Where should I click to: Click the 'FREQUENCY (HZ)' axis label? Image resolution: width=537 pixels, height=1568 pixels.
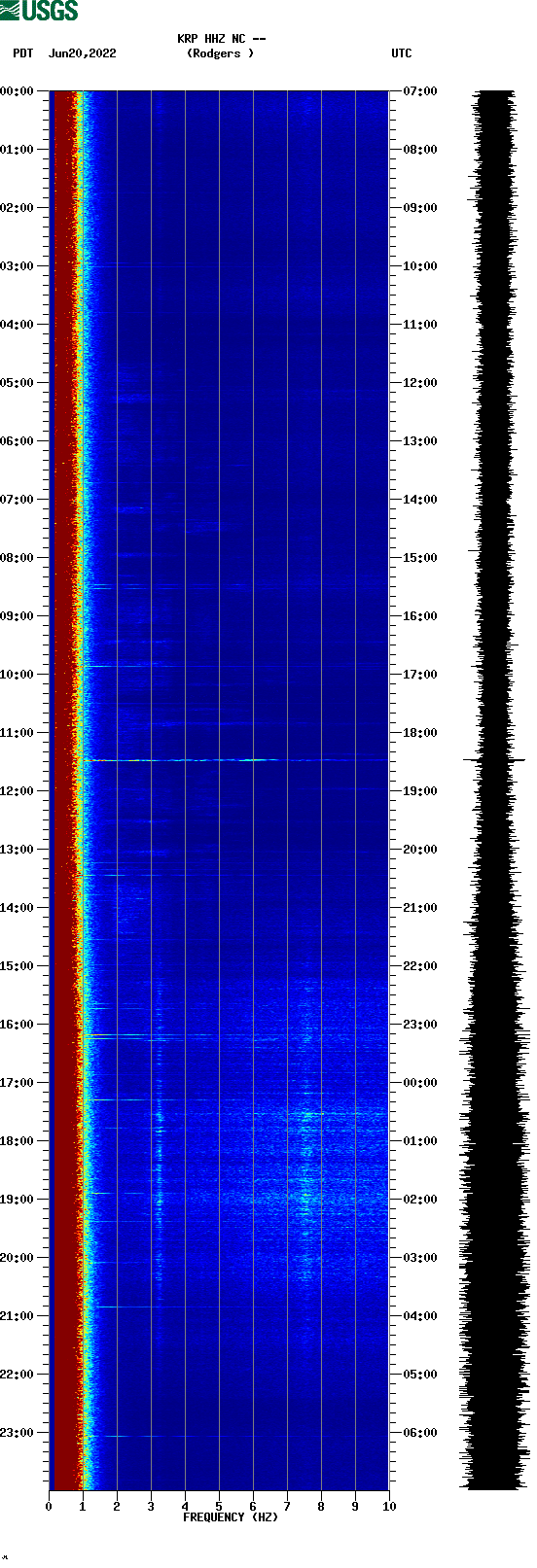231,1517
